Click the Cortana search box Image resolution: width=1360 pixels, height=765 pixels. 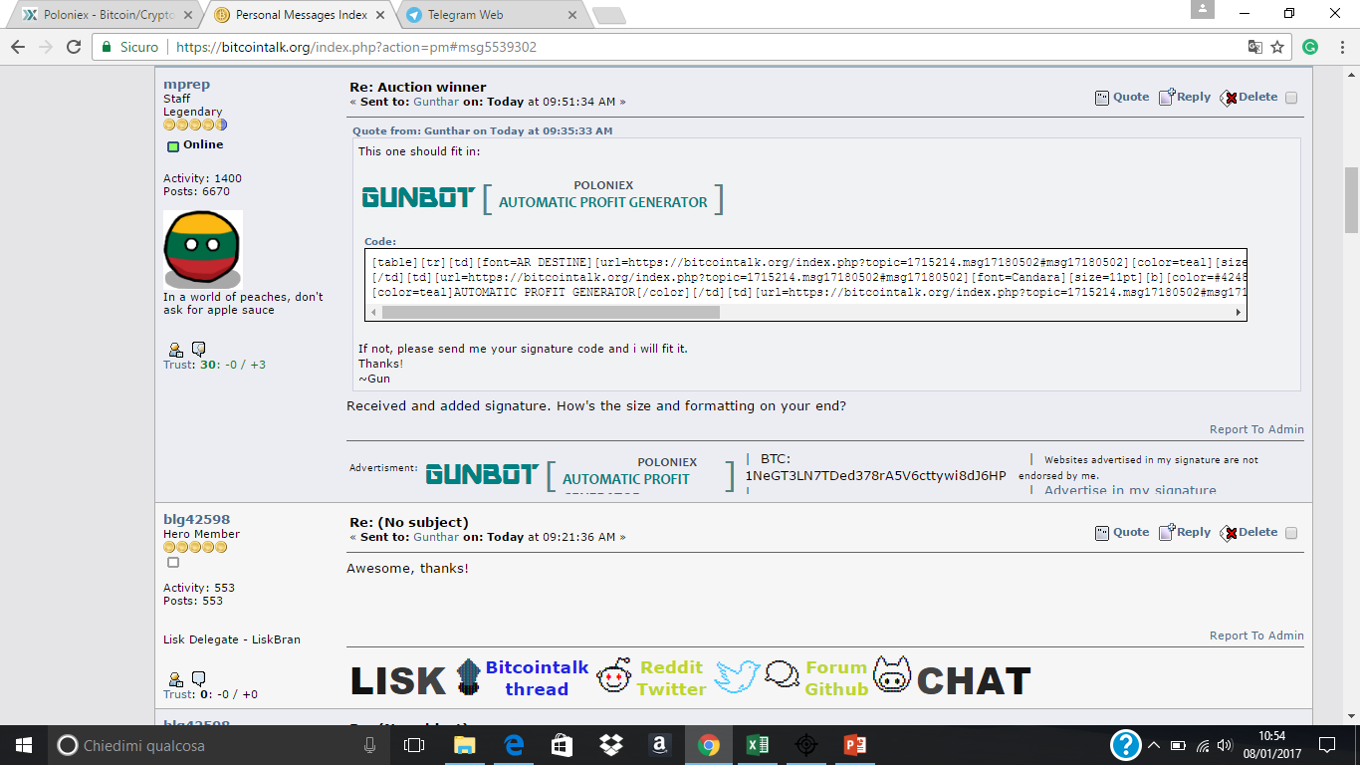[x=220, y=745]
